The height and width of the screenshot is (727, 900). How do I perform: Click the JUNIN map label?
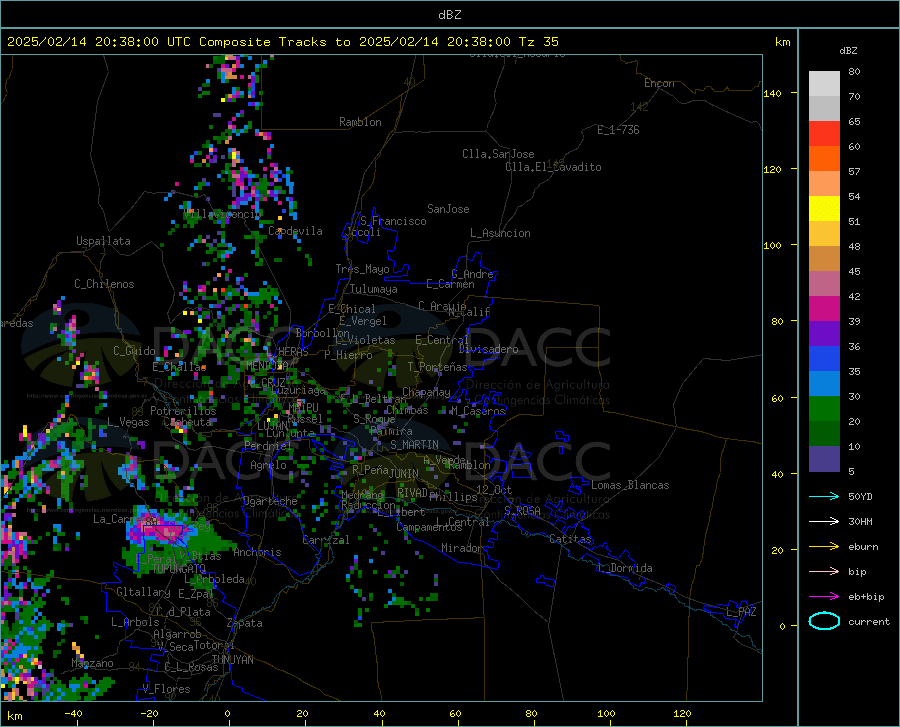click(x=404, y=473)
